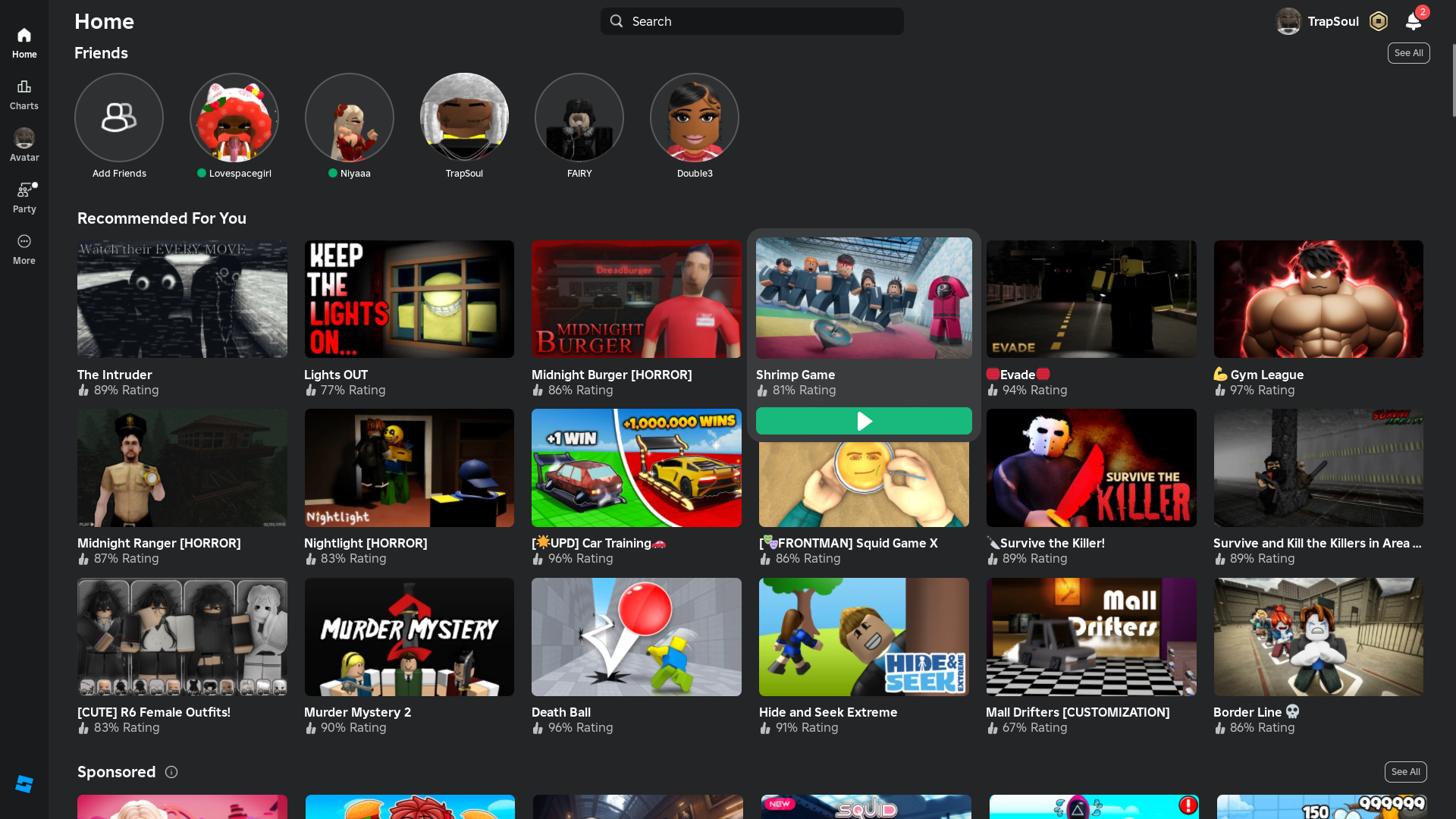Click Mall Drifters 67% Rating text
The width and height of the screenshot is (1456, 819).
[1035, 727]
